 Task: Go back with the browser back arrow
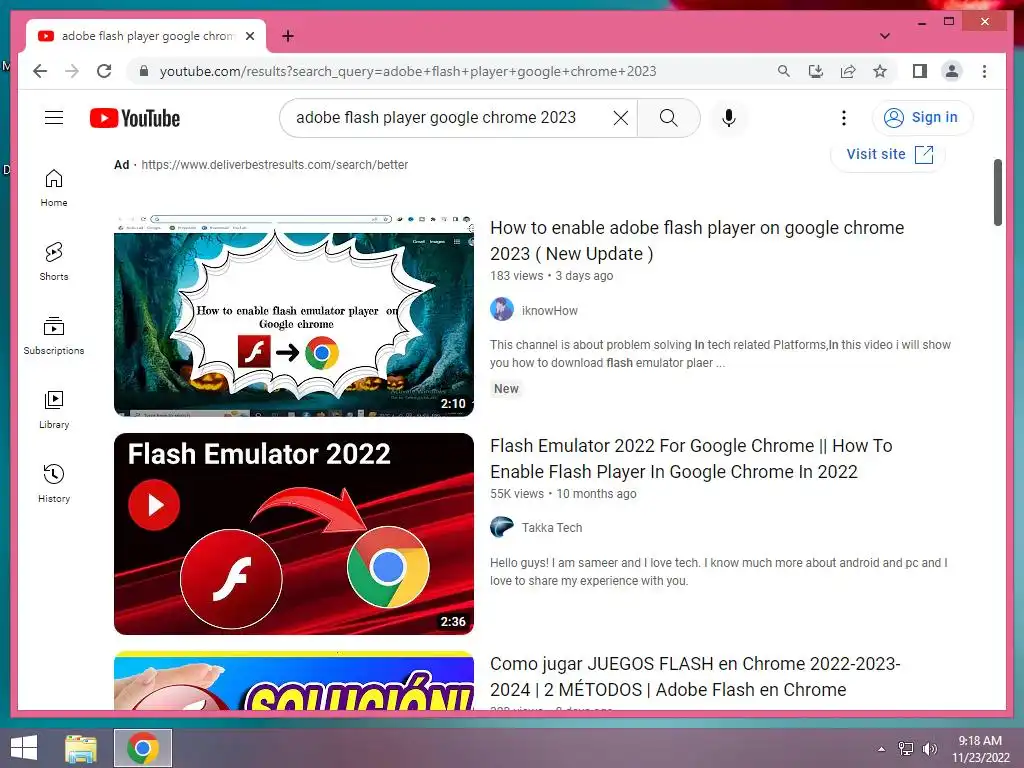point(40,71)
